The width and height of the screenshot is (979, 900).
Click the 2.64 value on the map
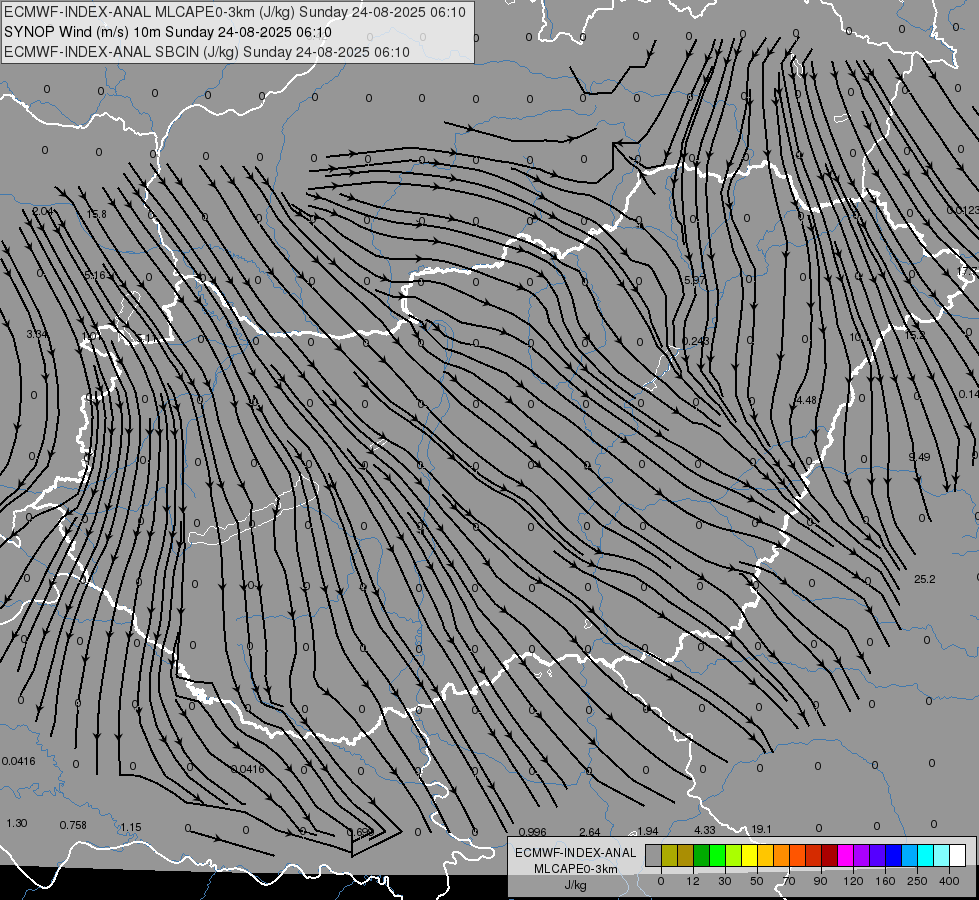(589, 832)
